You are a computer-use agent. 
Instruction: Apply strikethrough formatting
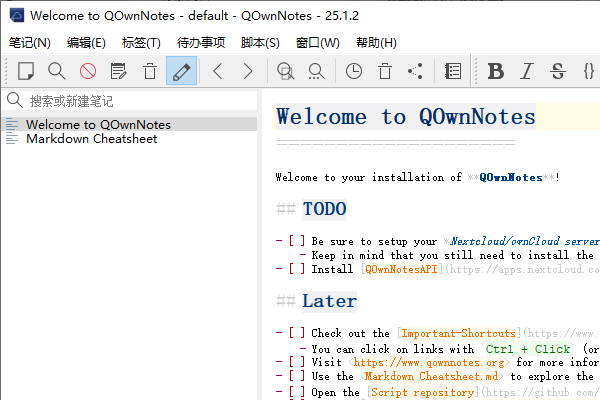[x=558, y=71]
